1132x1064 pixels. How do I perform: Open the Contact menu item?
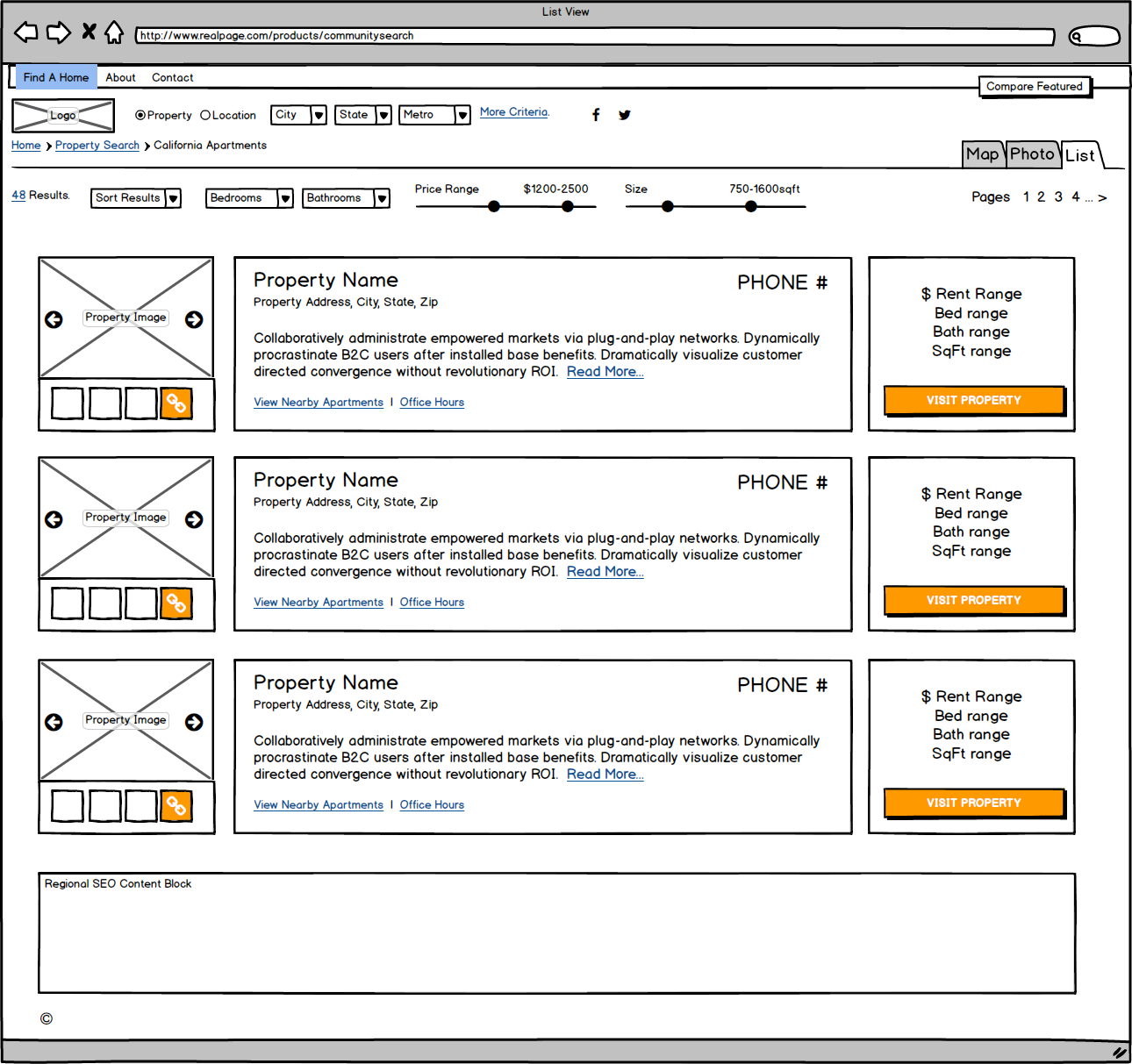point(173,77)
